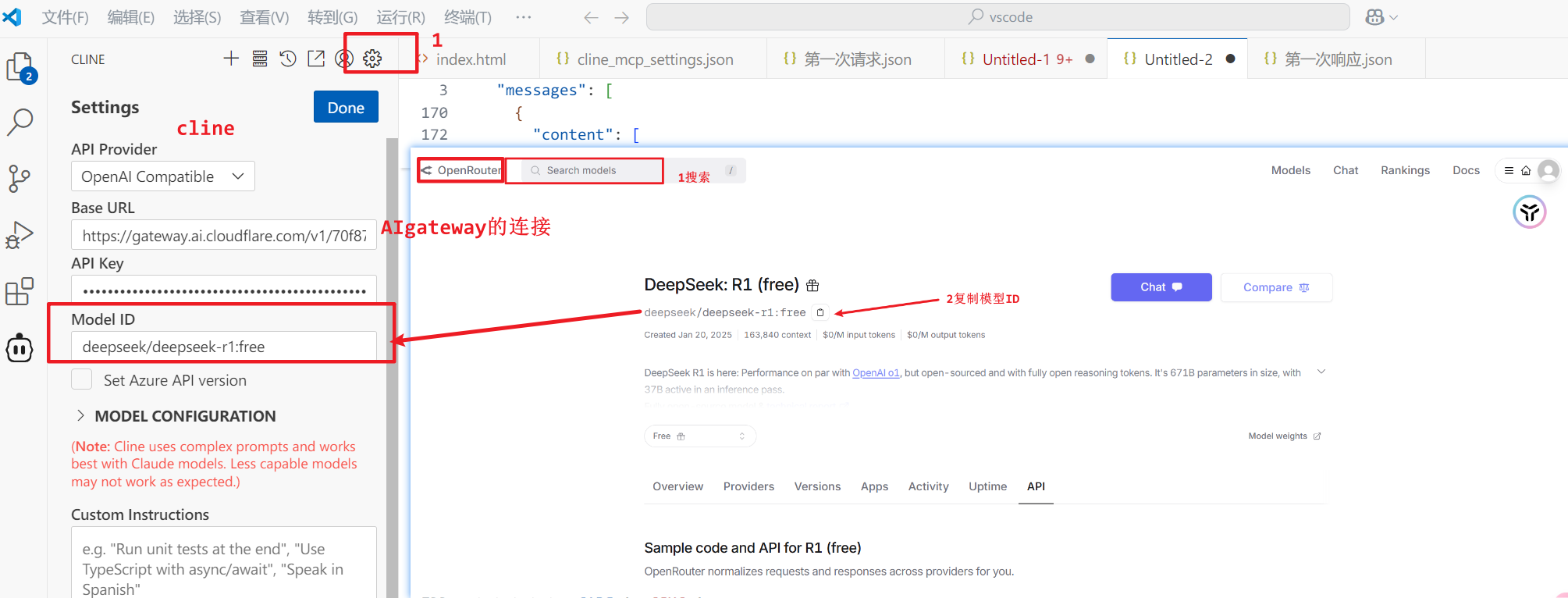Click the Model ID input field
The image size is (1568, 598).
point(224,347)
